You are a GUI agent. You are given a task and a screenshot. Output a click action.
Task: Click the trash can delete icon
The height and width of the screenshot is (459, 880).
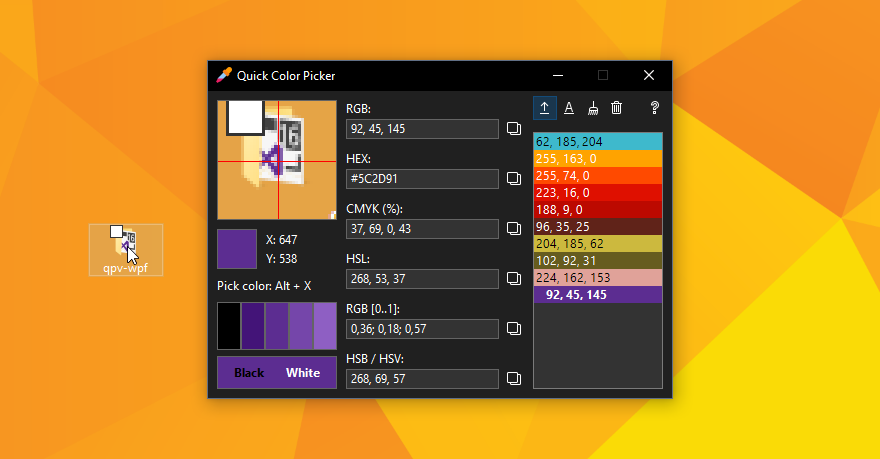click(617, 108)
